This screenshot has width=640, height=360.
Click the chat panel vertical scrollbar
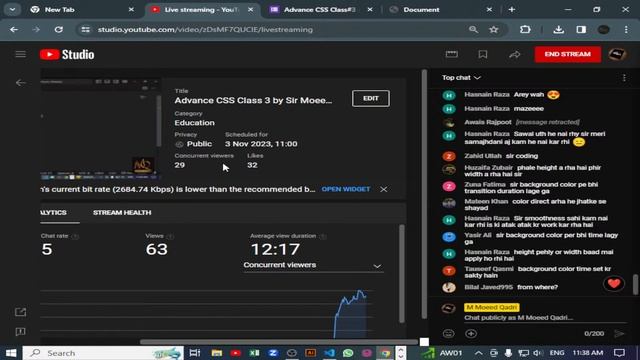[x=635, y=284]
